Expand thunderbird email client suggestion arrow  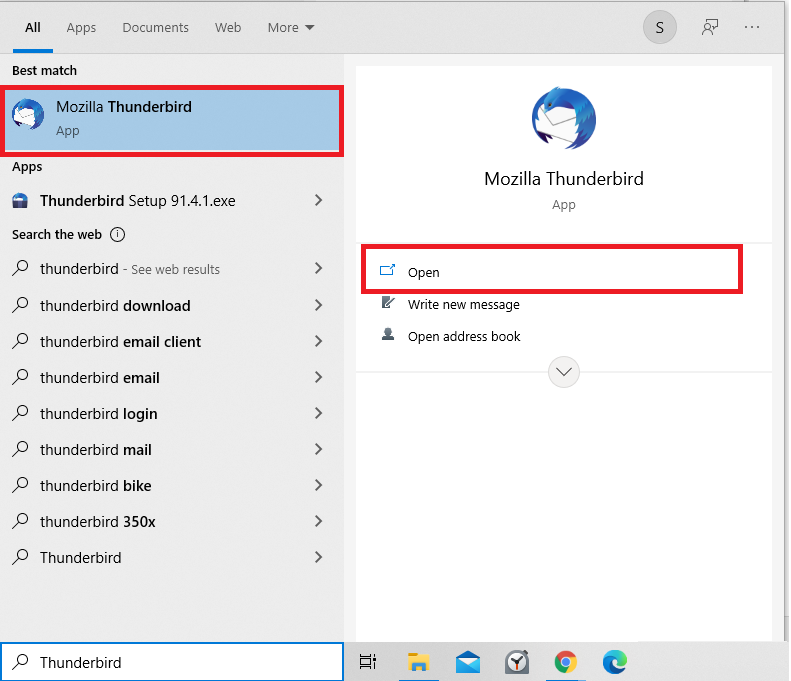tap(318, 342)
